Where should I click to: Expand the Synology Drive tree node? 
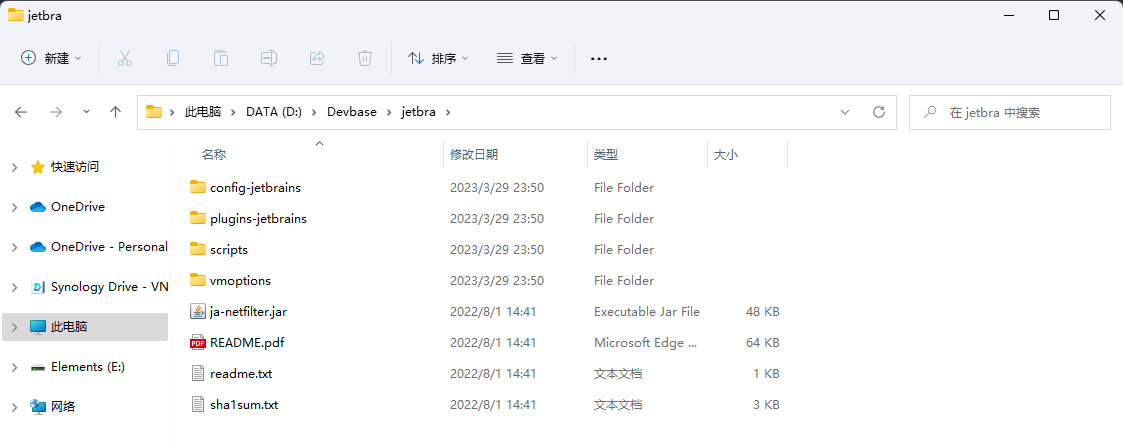15,287
